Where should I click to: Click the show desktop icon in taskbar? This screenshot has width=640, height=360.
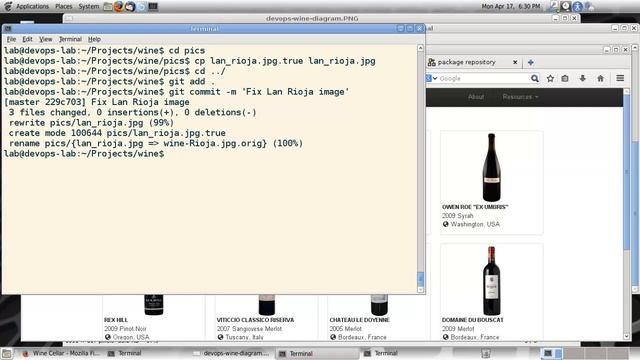[7, 353]
